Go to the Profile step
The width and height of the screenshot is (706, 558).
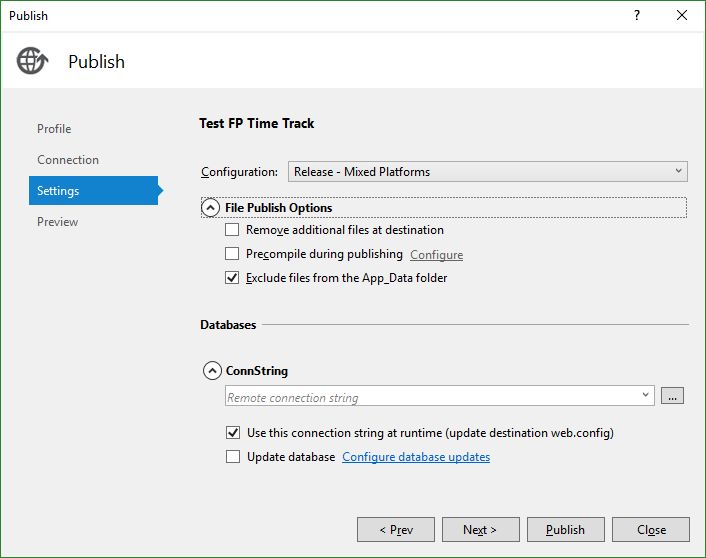[54, 129]
